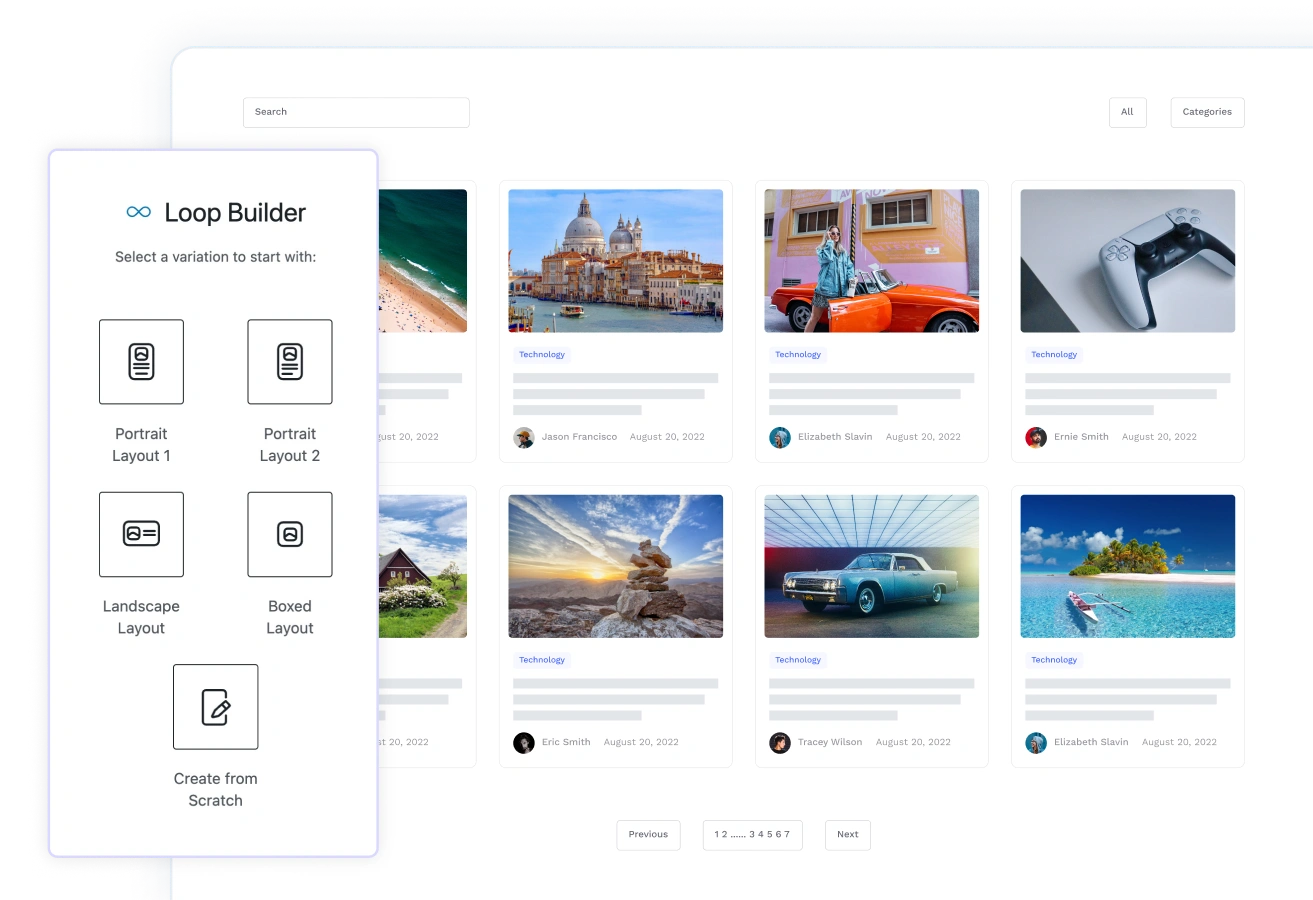Click Technology tag on Eric Smith's post
Screen dimensions: 1313x900
(x=542, y=660)
